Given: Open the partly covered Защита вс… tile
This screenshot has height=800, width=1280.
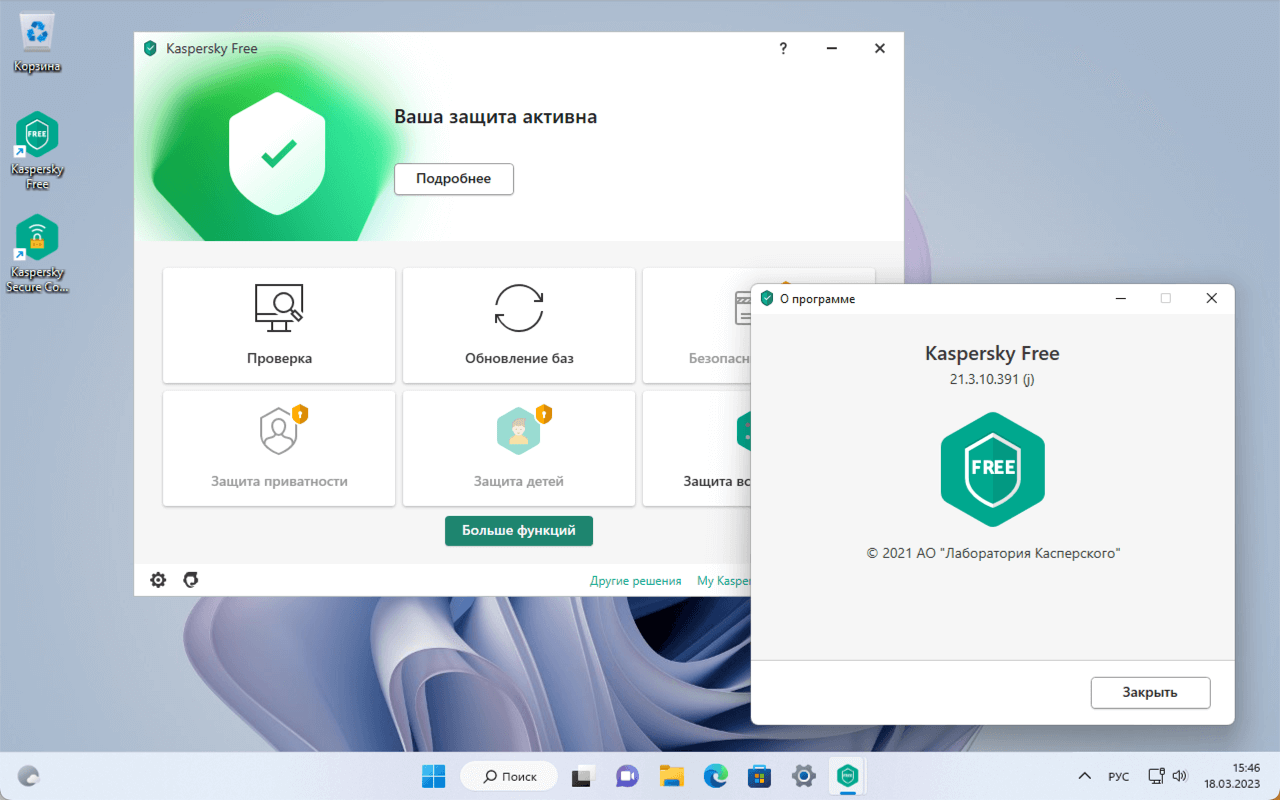Looking at the screenshot, I should pyautogui.click(x=697, y=448).
